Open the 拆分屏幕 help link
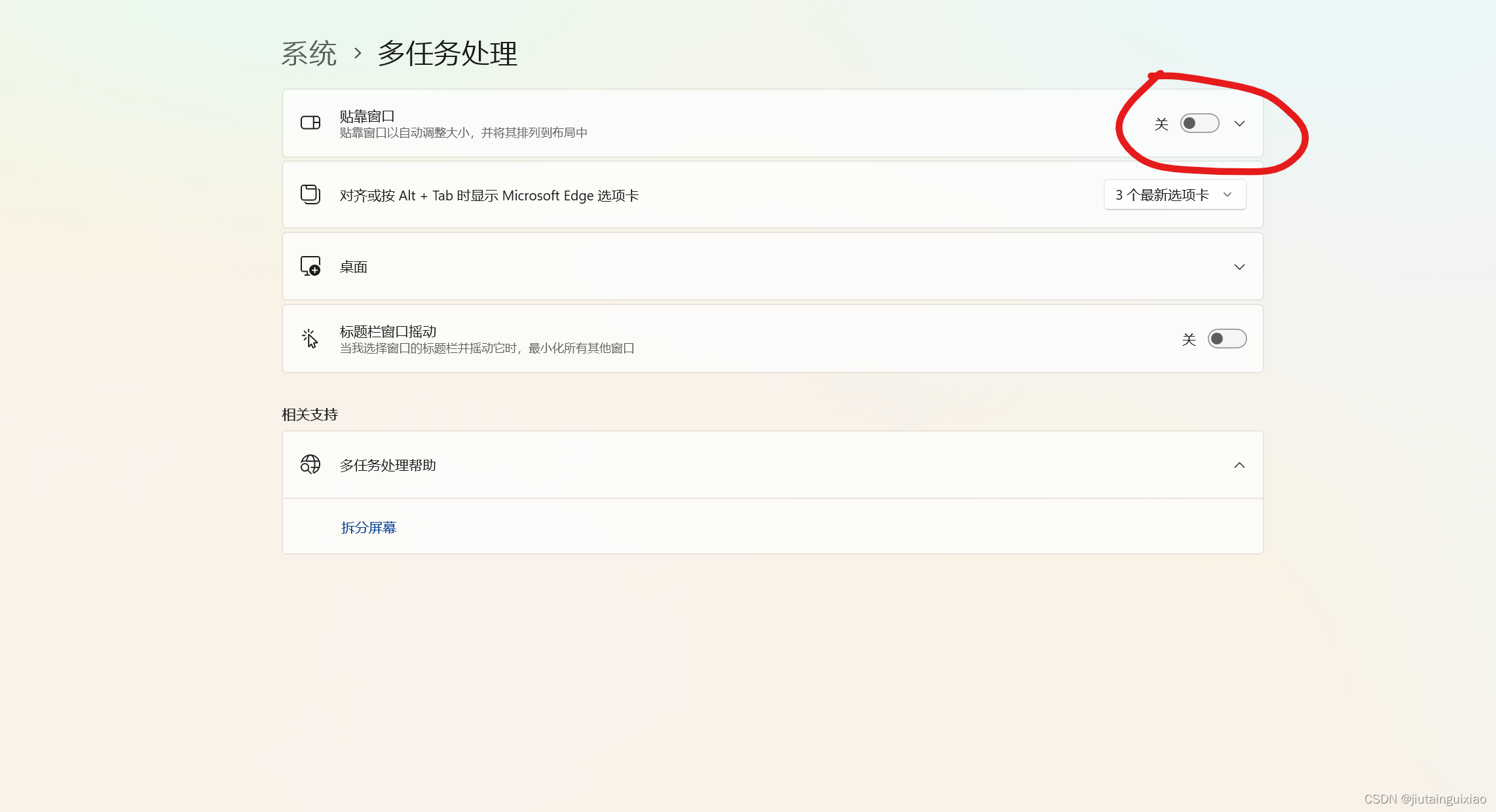The image size is (1496, 812). (369, 527)
